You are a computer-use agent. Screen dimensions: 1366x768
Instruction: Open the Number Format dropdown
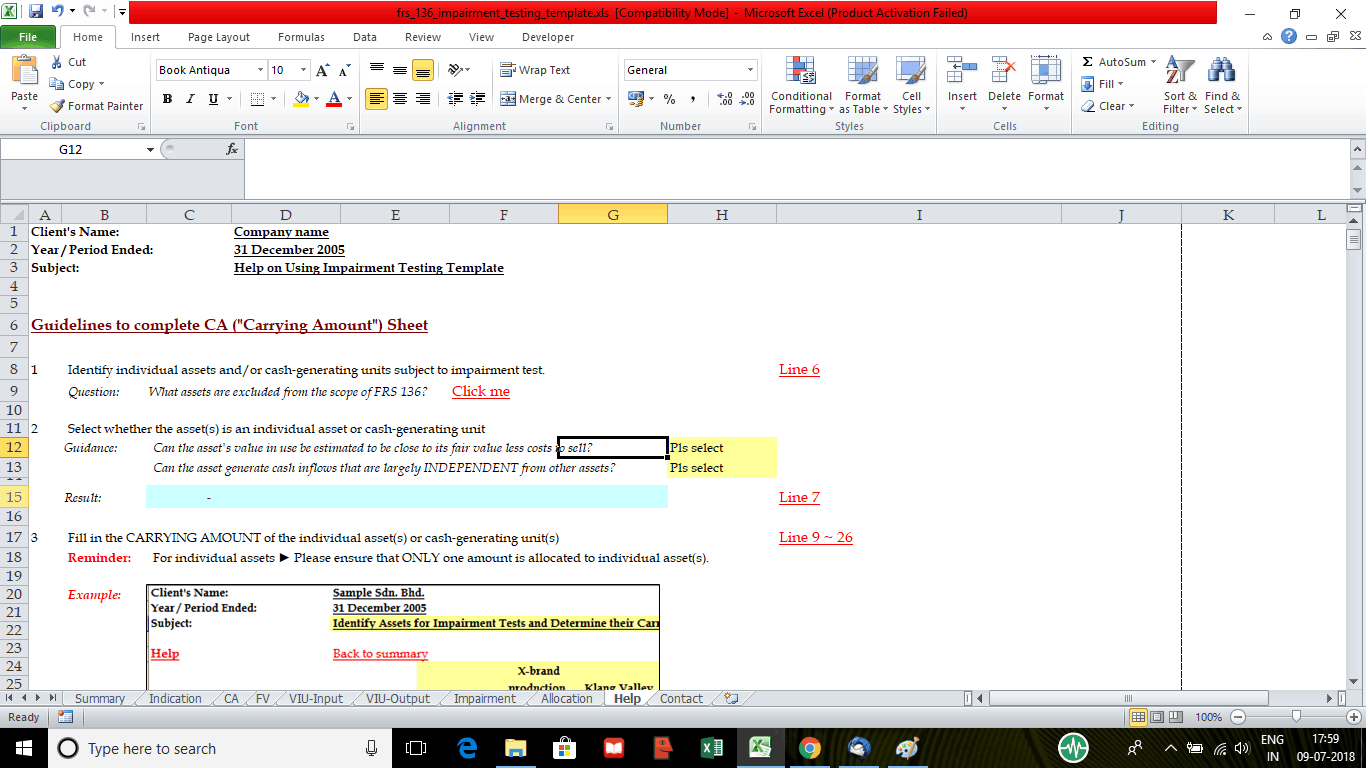coord(751,70)
